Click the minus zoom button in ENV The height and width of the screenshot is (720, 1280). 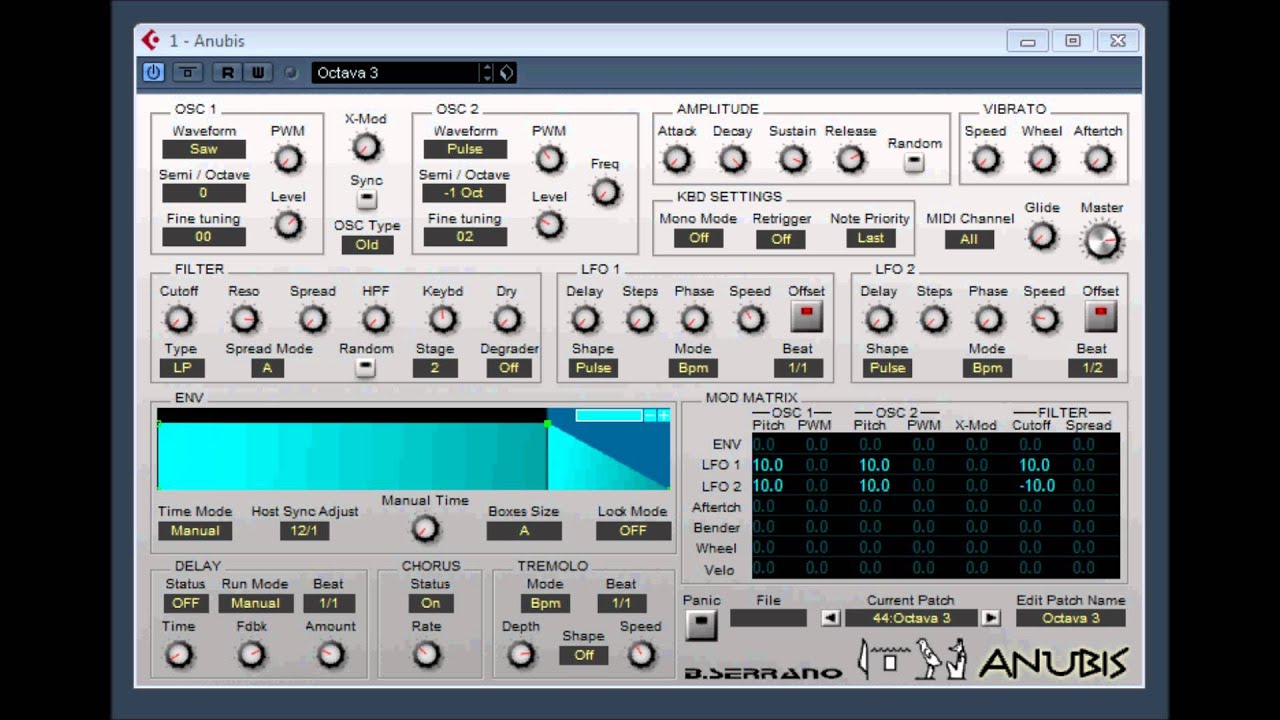coord(650,415)
